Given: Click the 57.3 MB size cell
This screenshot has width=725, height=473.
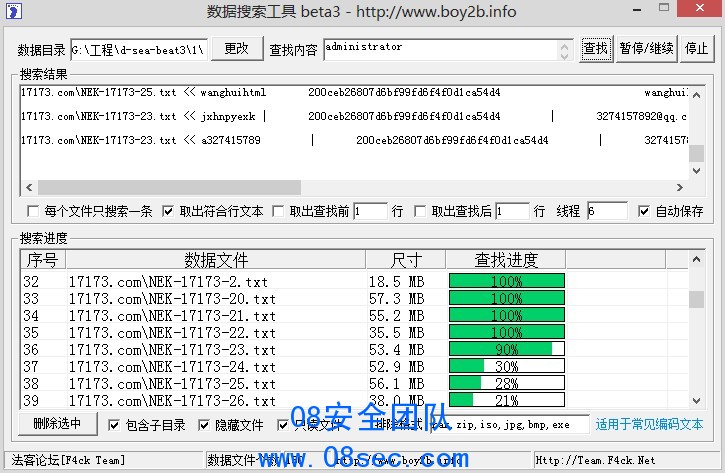Looking at the screenshot, I should 396,299.
